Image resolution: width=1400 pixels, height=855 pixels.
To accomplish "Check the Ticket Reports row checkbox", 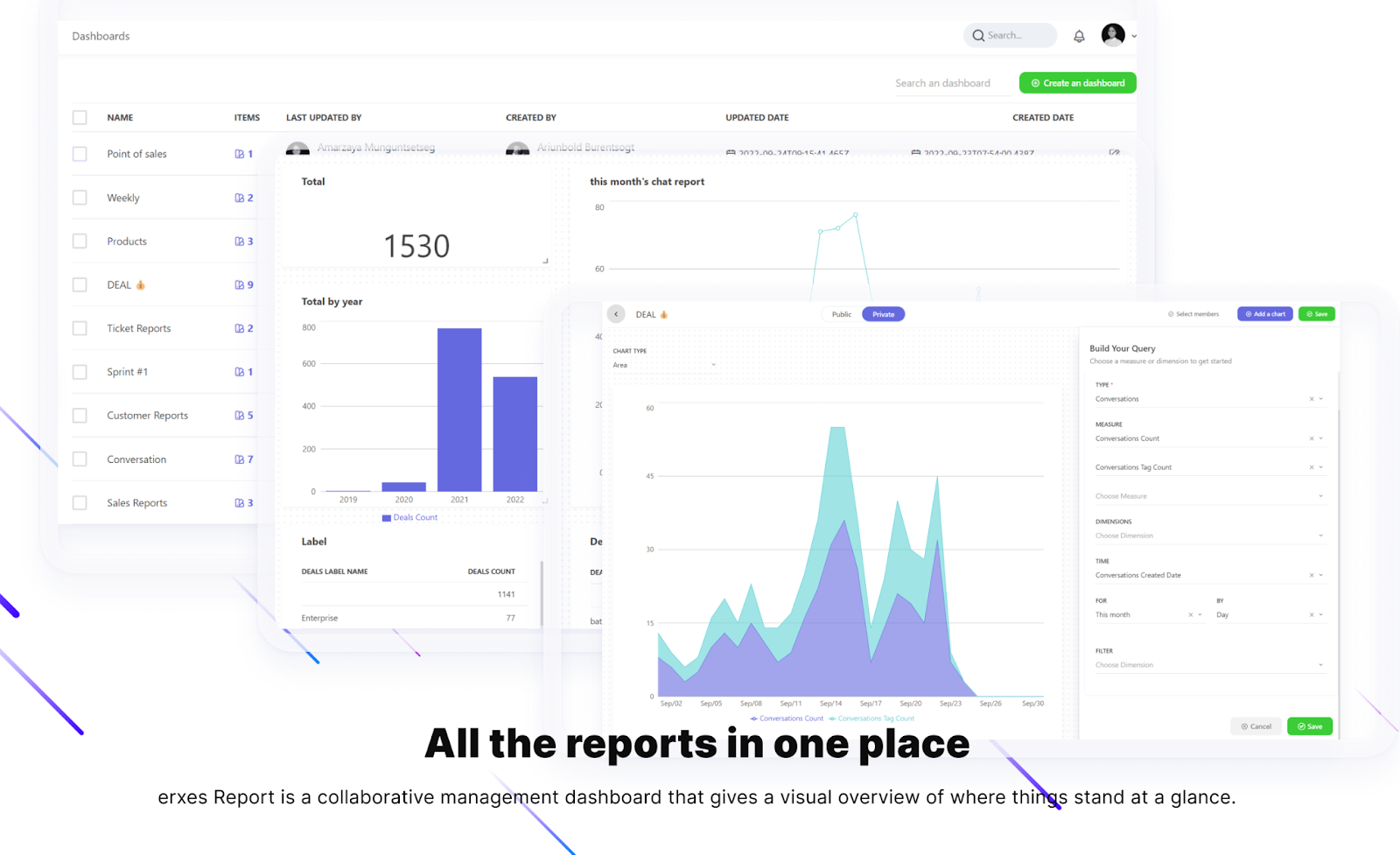I will point(80,329).
